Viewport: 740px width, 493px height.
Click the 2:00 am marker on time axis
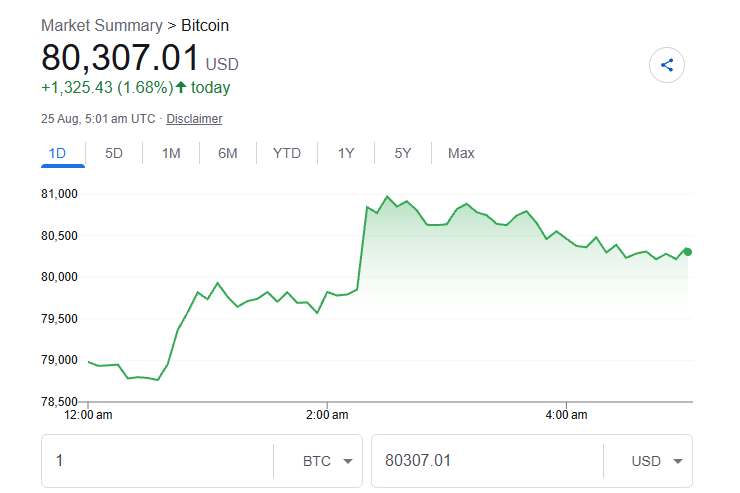(327, 415)
